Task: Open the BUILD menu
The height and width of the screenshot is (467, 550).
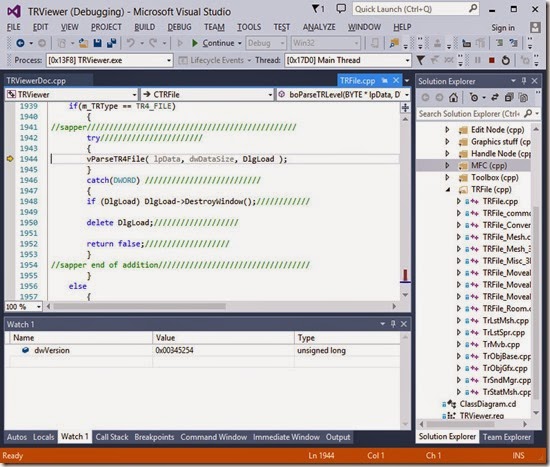Action: pyautogui.click(x=145, y=27)
